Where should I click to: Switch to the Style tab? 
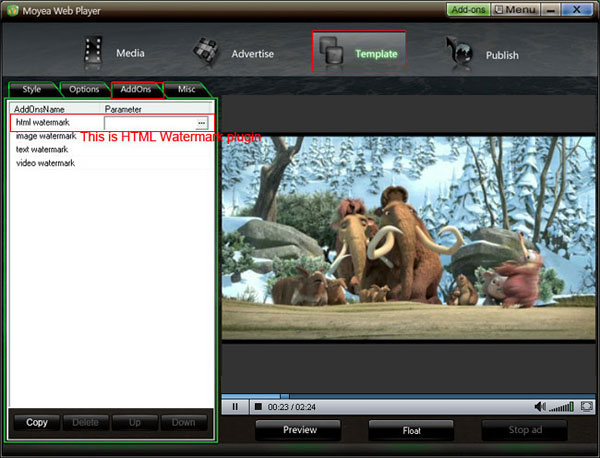click(x=32, y=90)
